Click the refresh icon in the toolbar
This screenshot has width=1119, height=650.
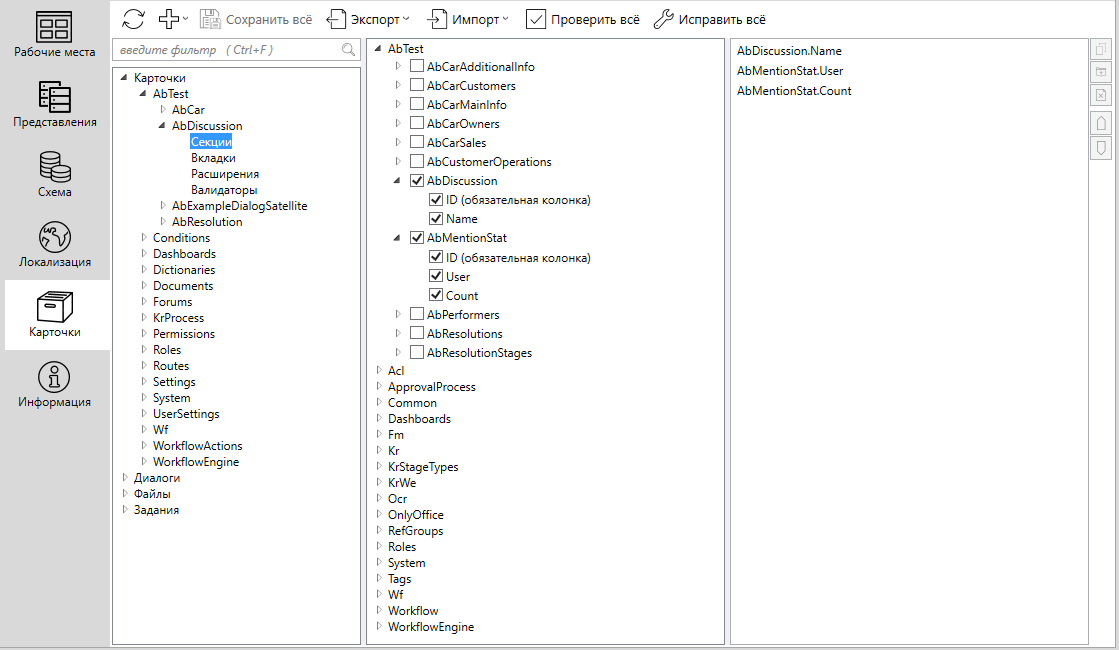pyautogui.click(x=133, y=19)
